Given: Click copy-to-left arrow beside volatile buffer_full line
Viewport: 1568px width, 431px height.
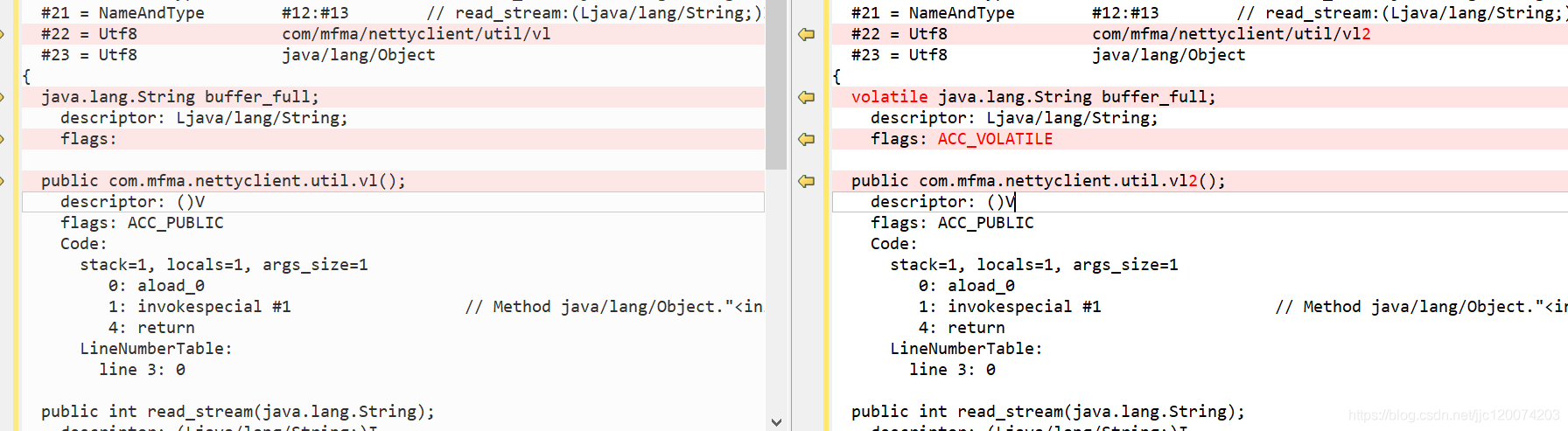Looking at the screenshot, I should click(x=806, y=97).
